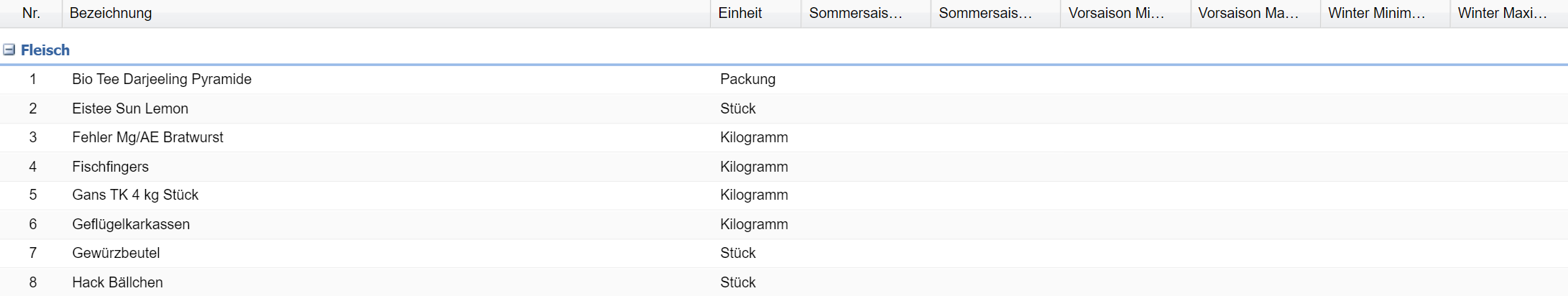Select the Eistee Sun Lemon row

tap(130, 108)
